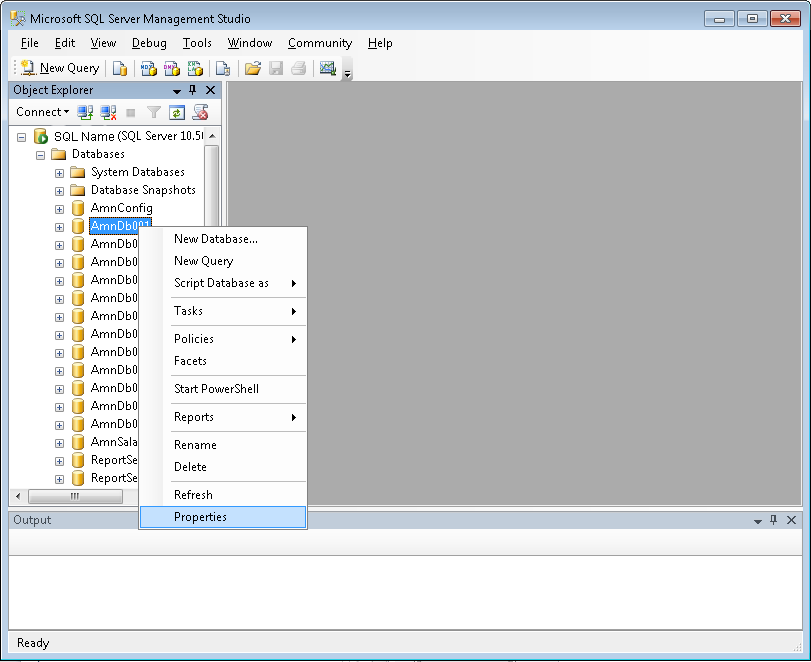Click Properties in context menu
This screenshot has width=811, height=662.
click(x=223, y=517)
